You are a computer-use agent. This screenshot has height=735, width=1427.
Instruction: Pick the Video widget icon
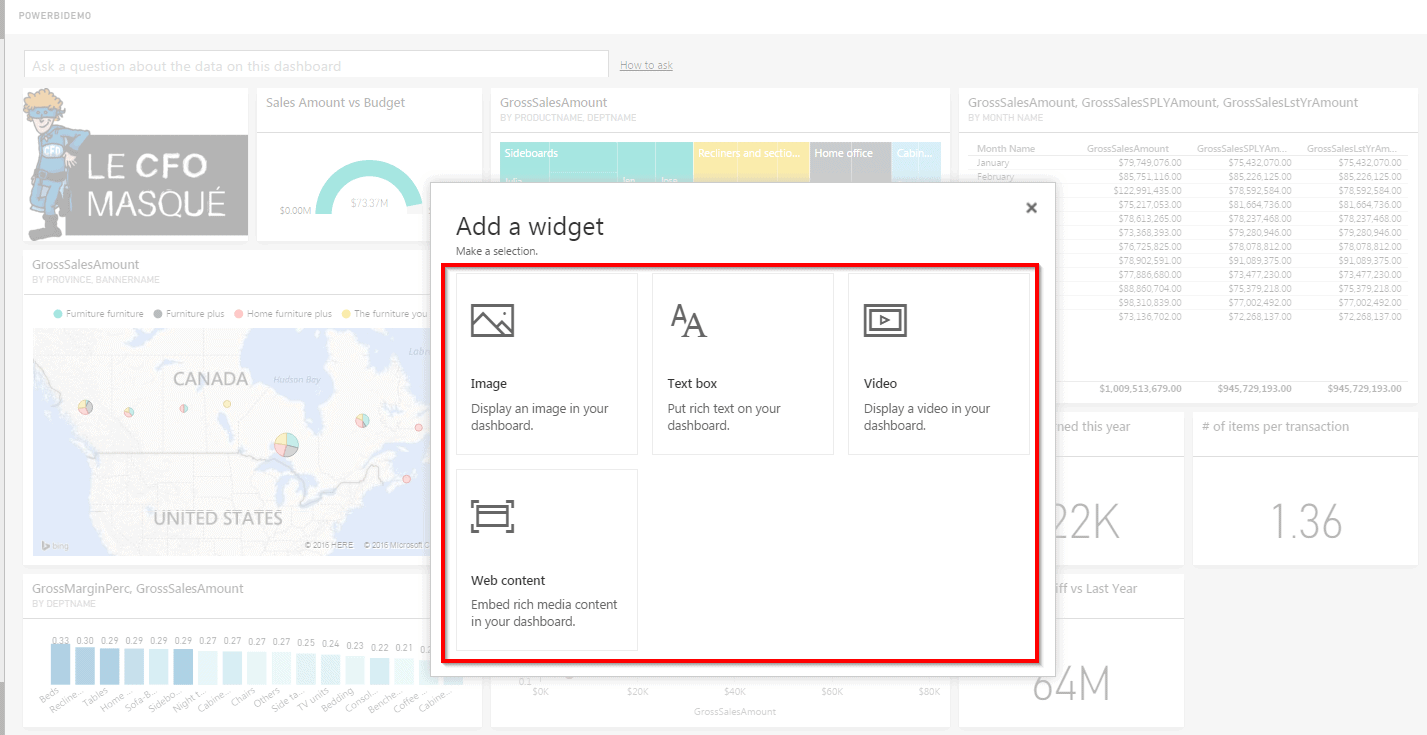click(884, 320)
